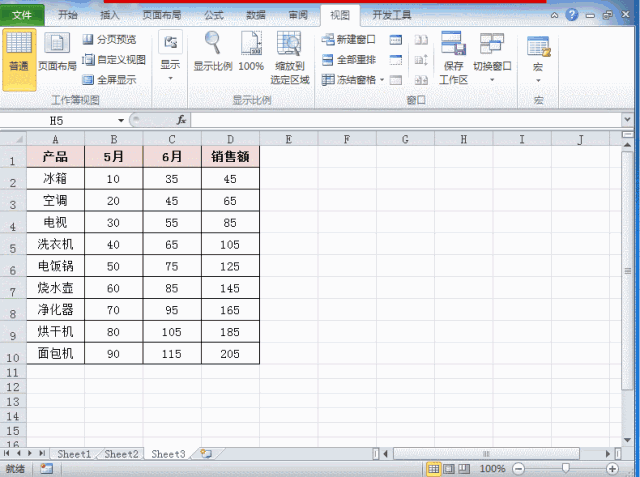Click into the formula bar
This screenshot has height=477, width=640.
point(406,120)
